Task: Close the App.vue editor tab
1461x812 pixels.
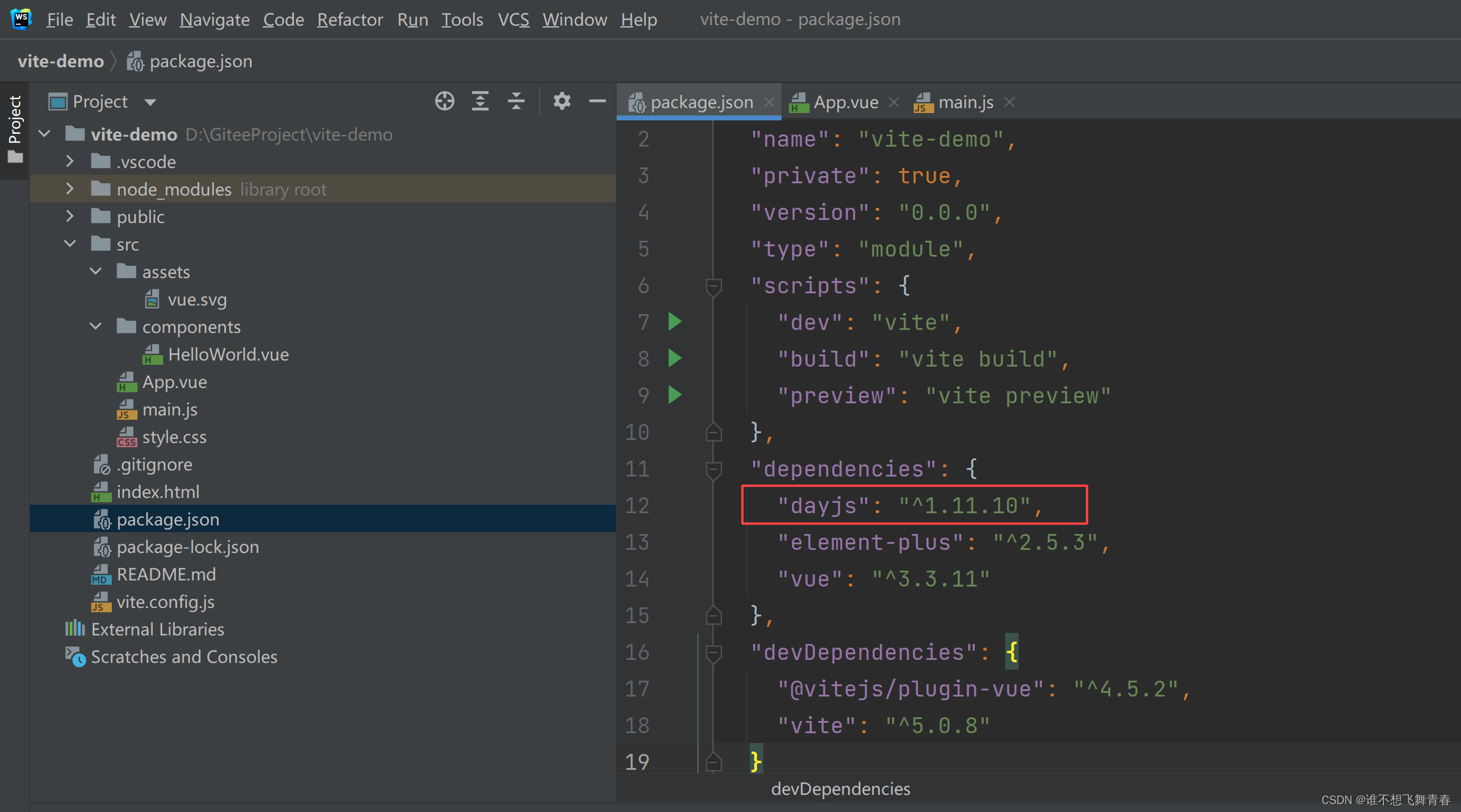Action: click(894, 102)
